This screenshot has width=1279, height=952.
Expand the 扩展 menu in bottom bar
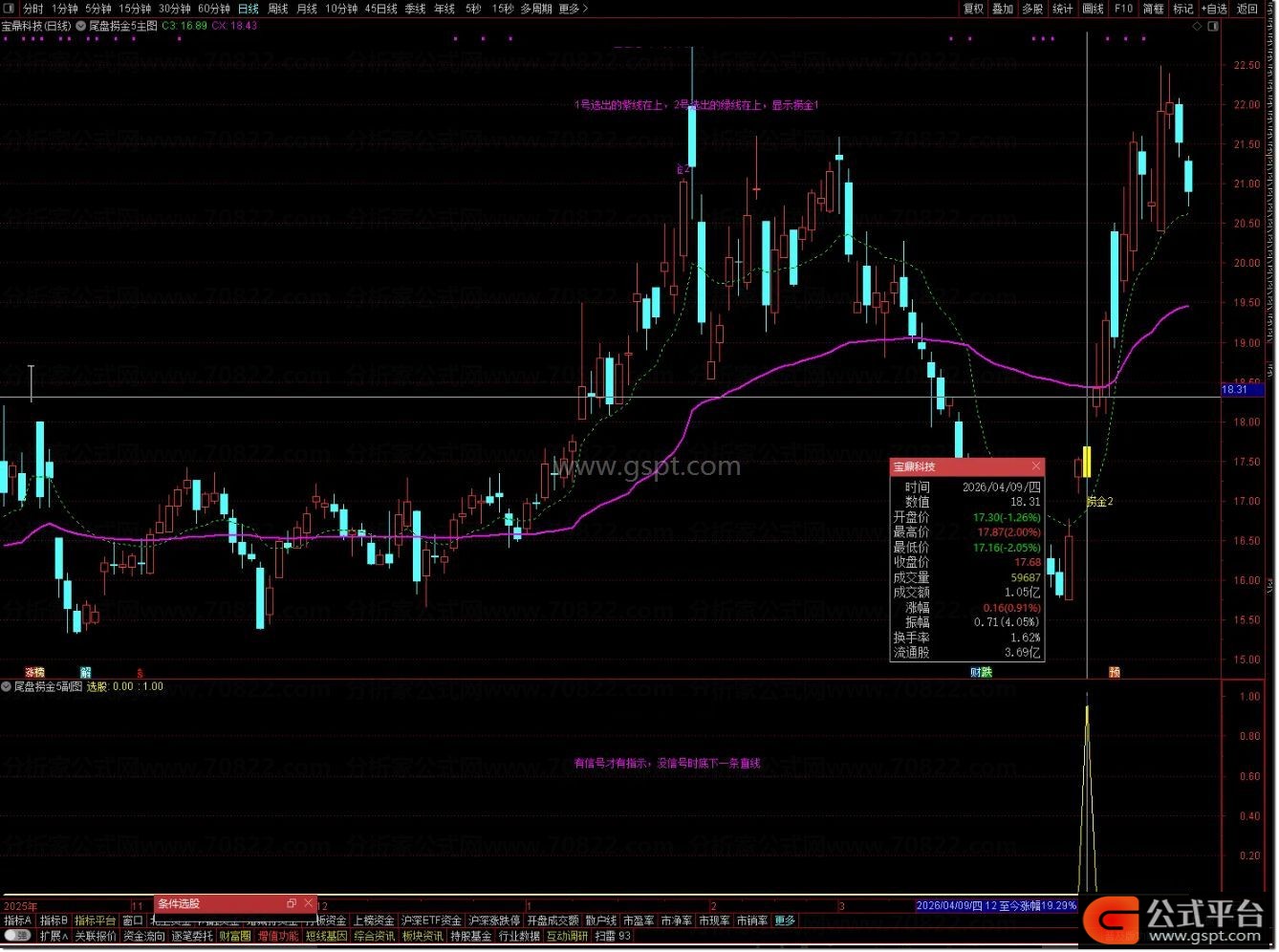pos(54,936)
